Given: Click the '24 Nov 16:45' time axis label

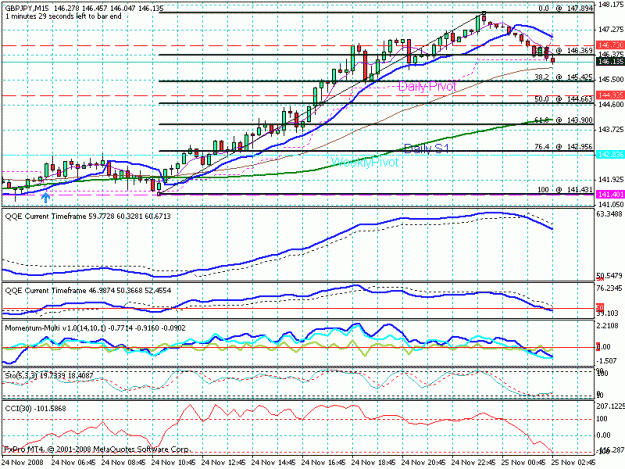Looking at the screenshot, I should coord(323,463).
